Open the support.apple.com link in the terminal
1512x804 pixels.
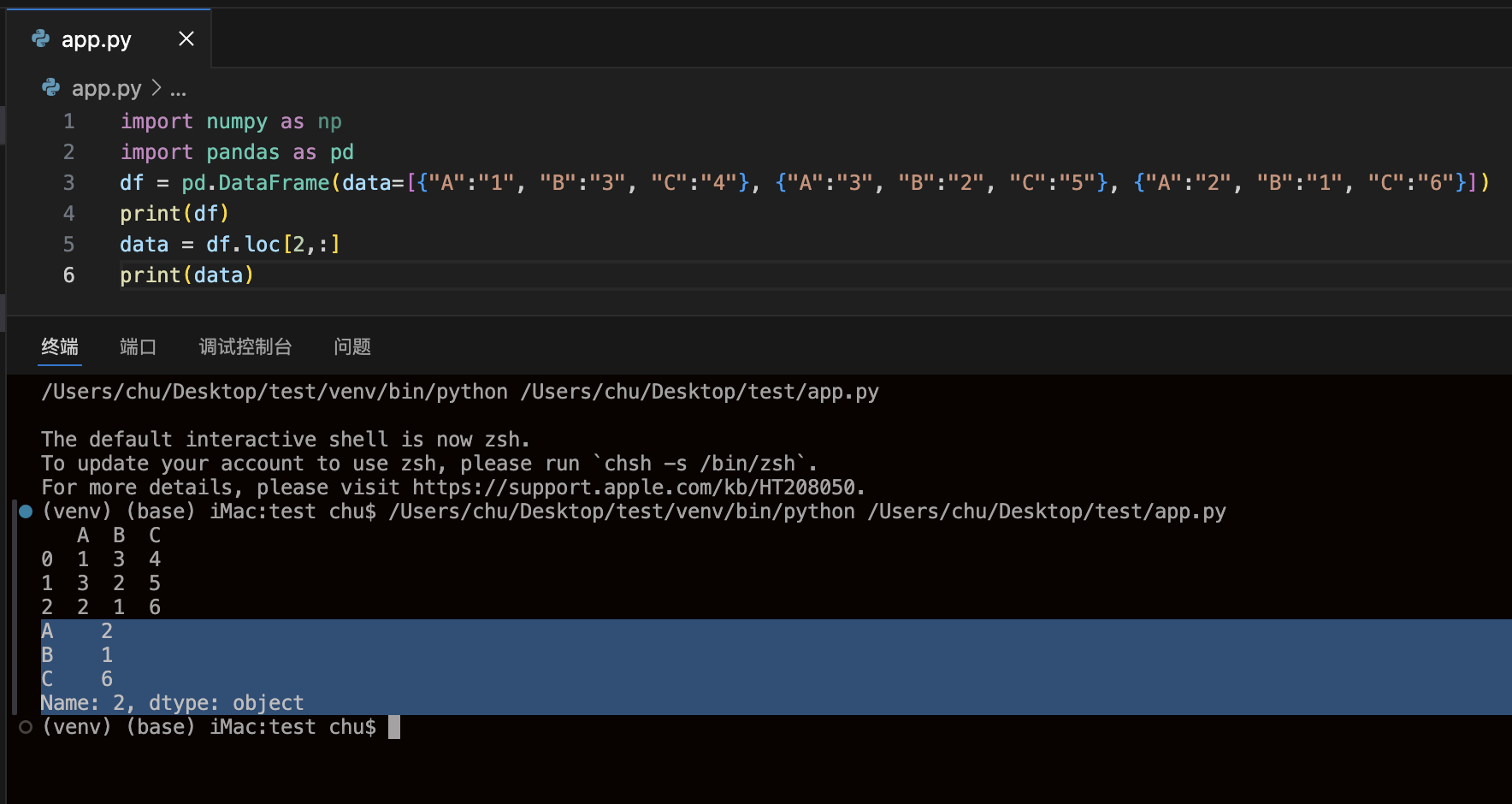(x=634, y=488)
